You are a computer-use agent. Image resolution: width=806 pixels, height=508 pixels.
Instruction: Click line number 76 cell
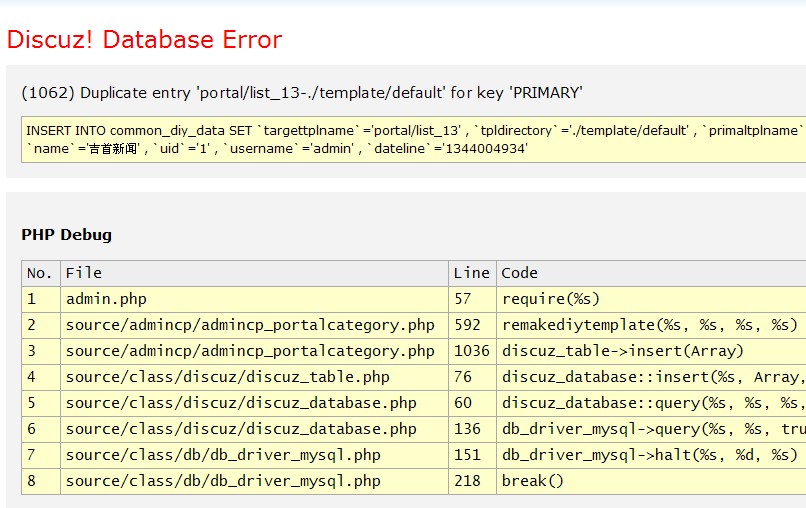(x=472, y=377)
